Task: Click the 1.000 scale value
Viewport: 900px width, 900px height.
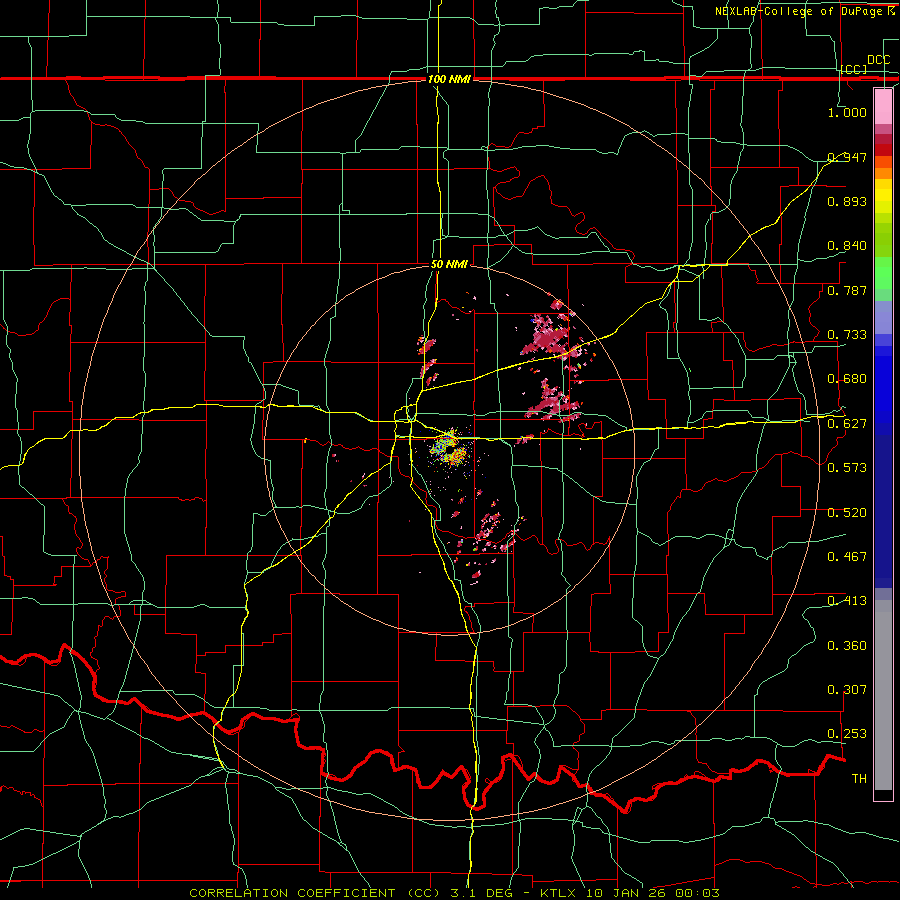Action: tap(847, 112)
